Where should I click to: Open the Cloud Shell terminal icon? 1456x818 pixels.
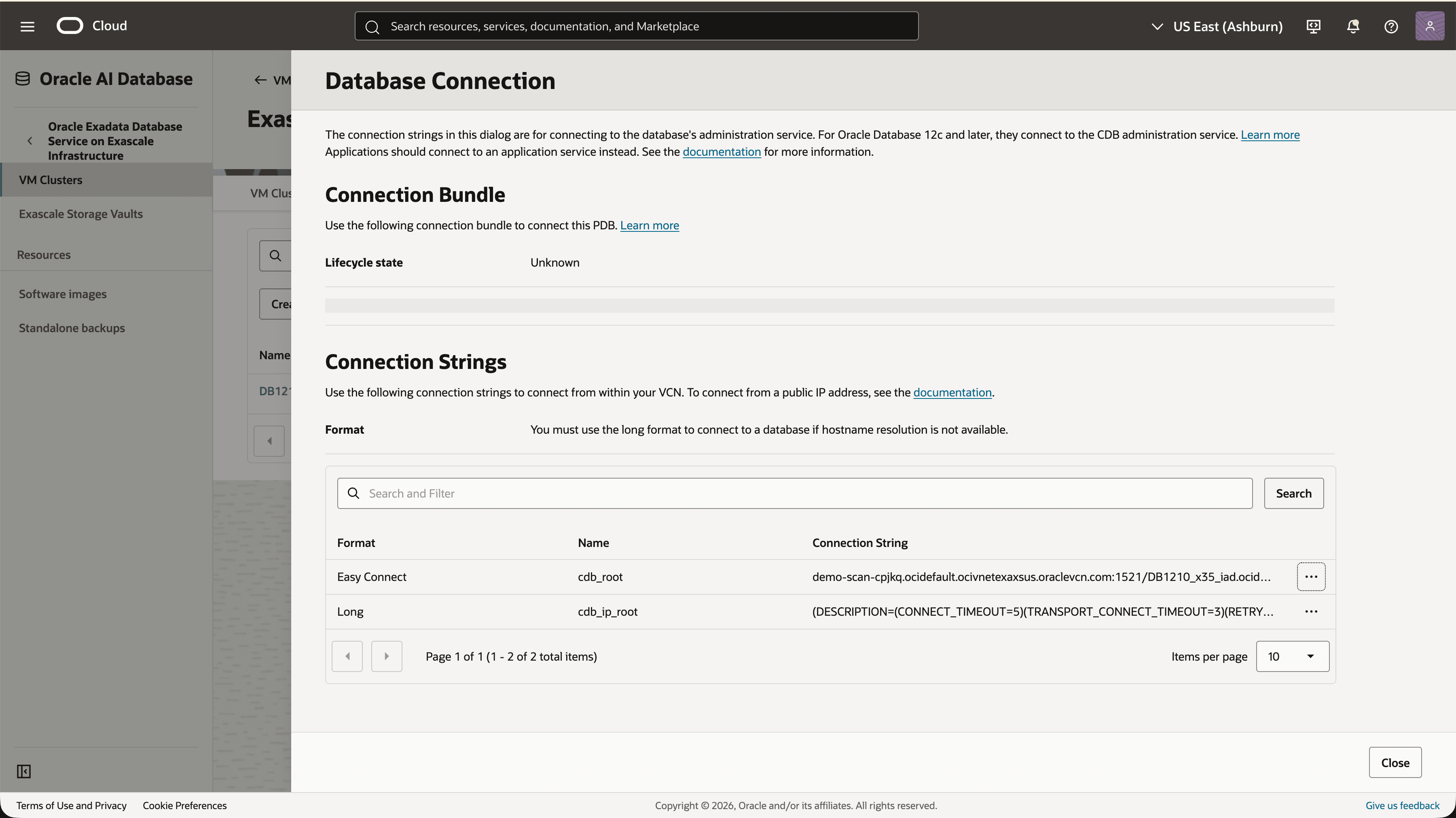point(1313,26)
